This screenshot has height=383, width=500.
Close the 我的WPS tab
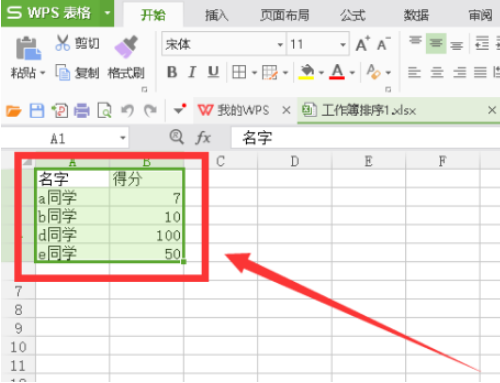(286, 110)
